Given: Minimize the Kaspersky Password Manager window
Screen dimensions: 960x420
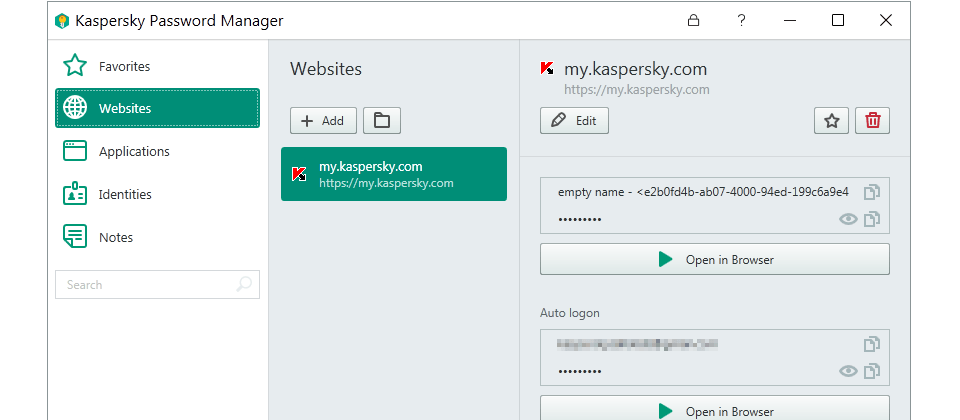Looking at the screenshot, I should click(x=789, y=20).
